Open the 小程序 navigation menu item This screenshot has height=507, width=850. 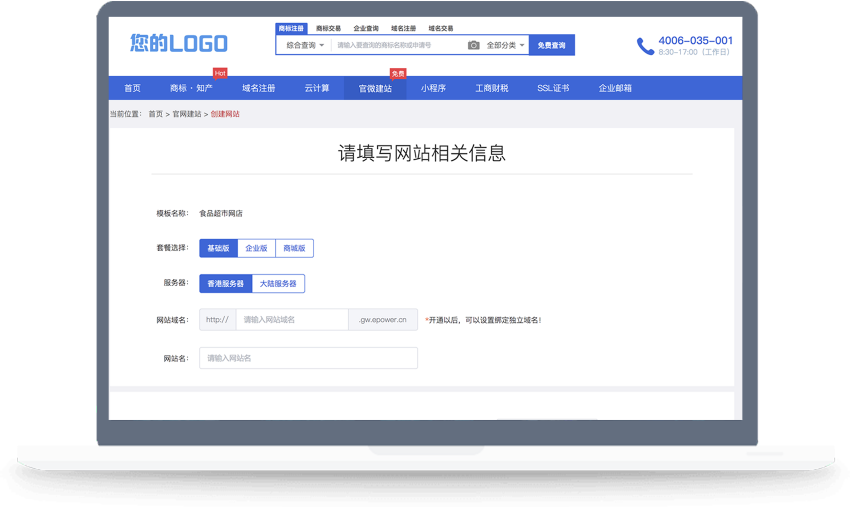433,88
